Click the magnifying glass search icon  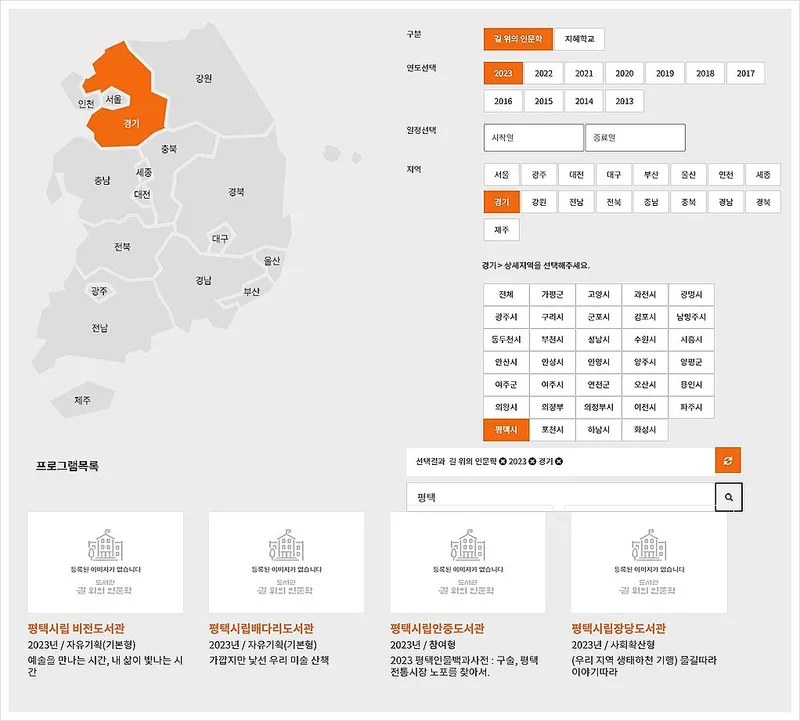coord(728,496)
